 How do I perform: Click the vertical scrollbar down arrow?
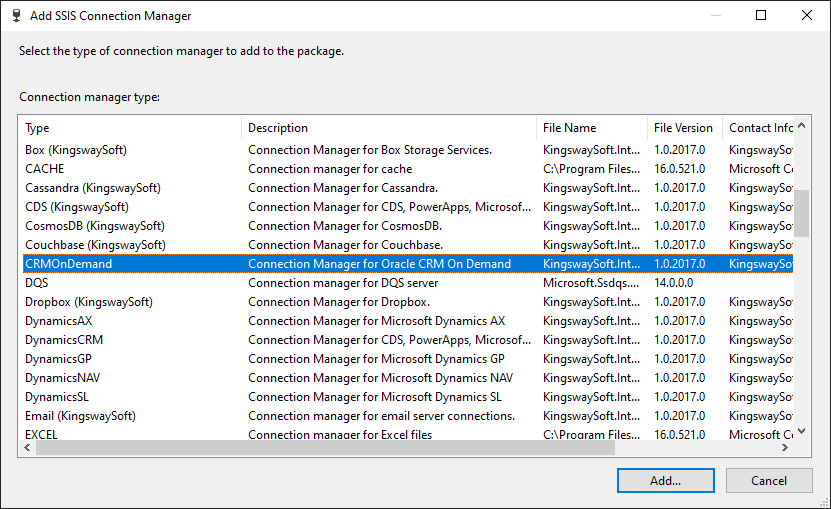(x=801, y=431)
